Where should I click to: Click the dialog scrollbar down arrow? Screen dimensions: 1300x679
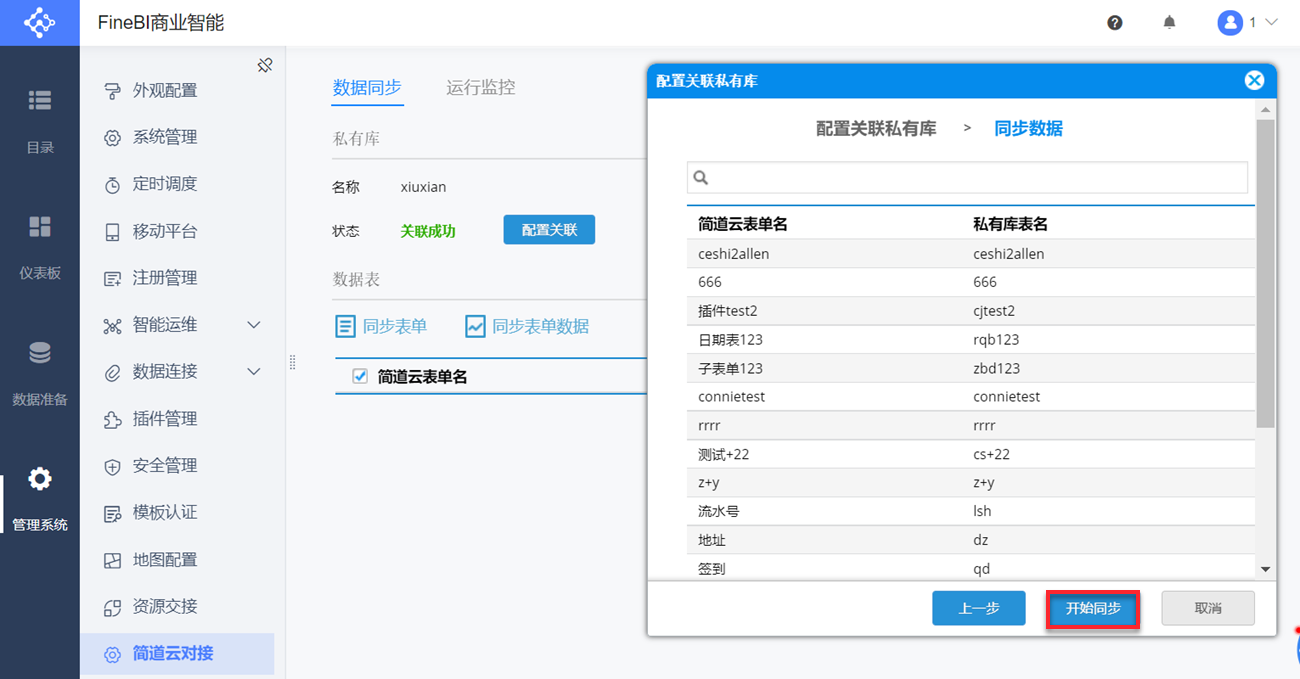1265,569
